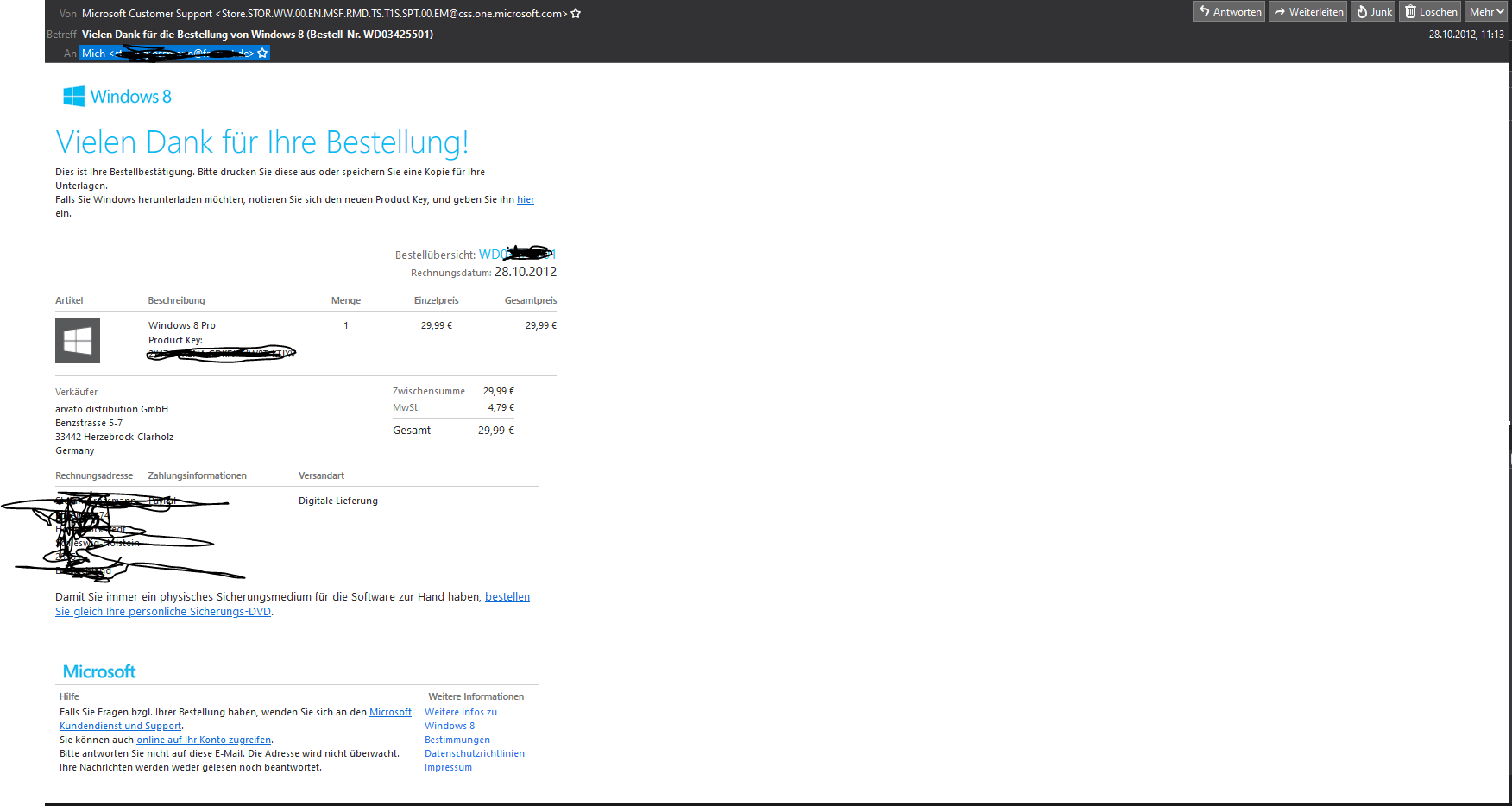Open Microsoft Kundendienst und Support link
The width and height of the screenshot is (1512, 806).
pos(236,719)
